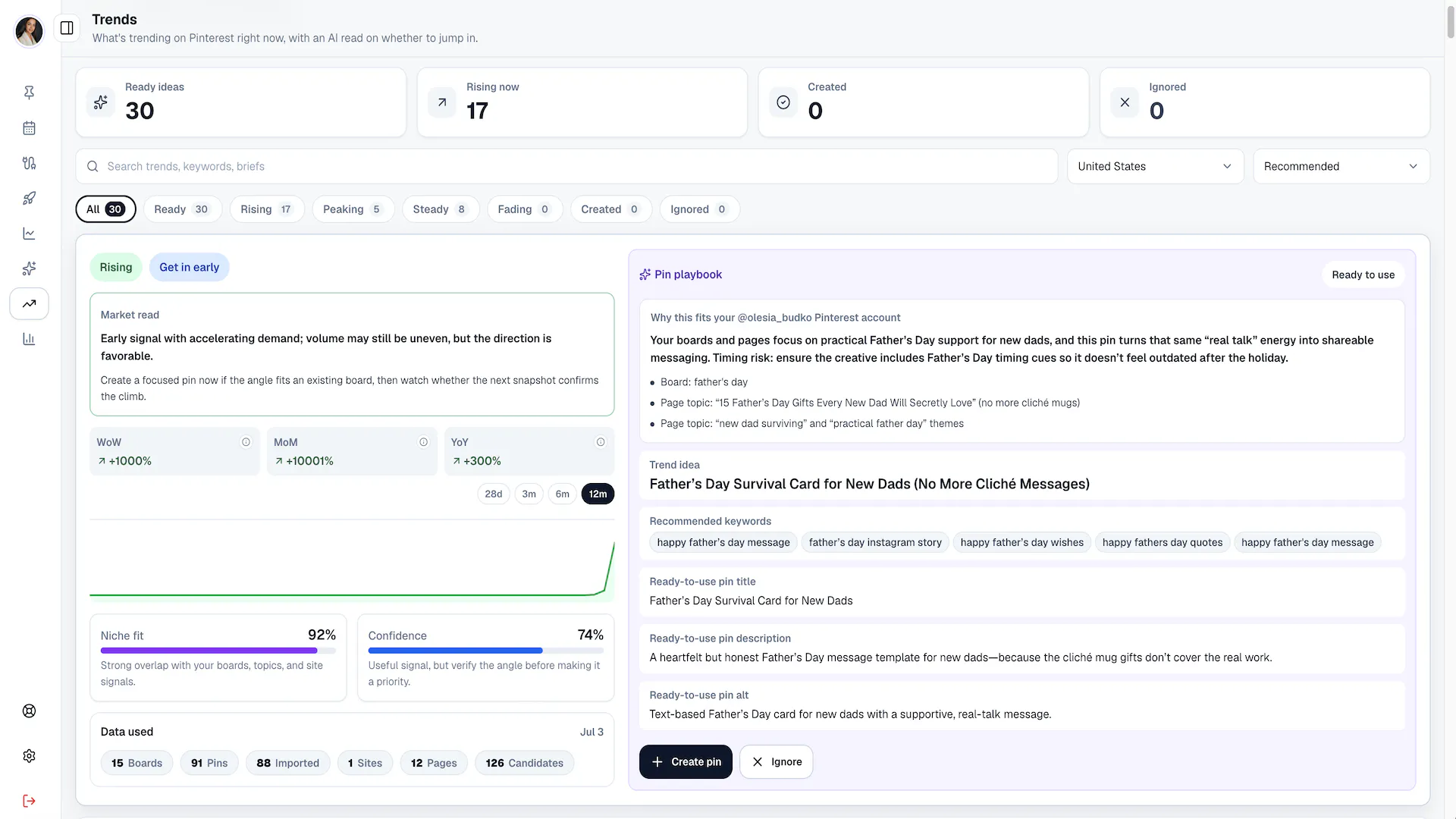
Task: Open the bar chart icon in sidebar
Action: (29, 339)
